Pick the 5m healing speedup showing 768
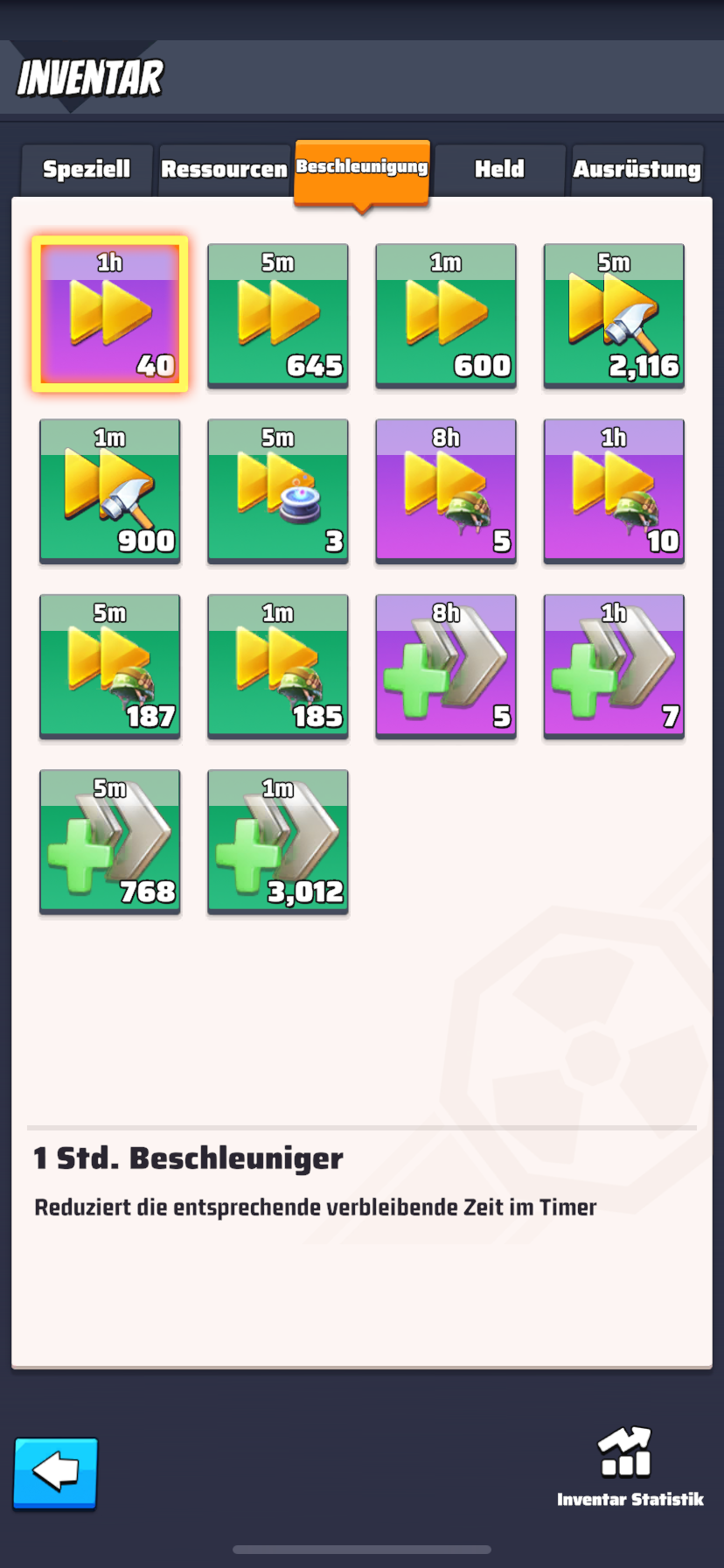 [110, 841]
